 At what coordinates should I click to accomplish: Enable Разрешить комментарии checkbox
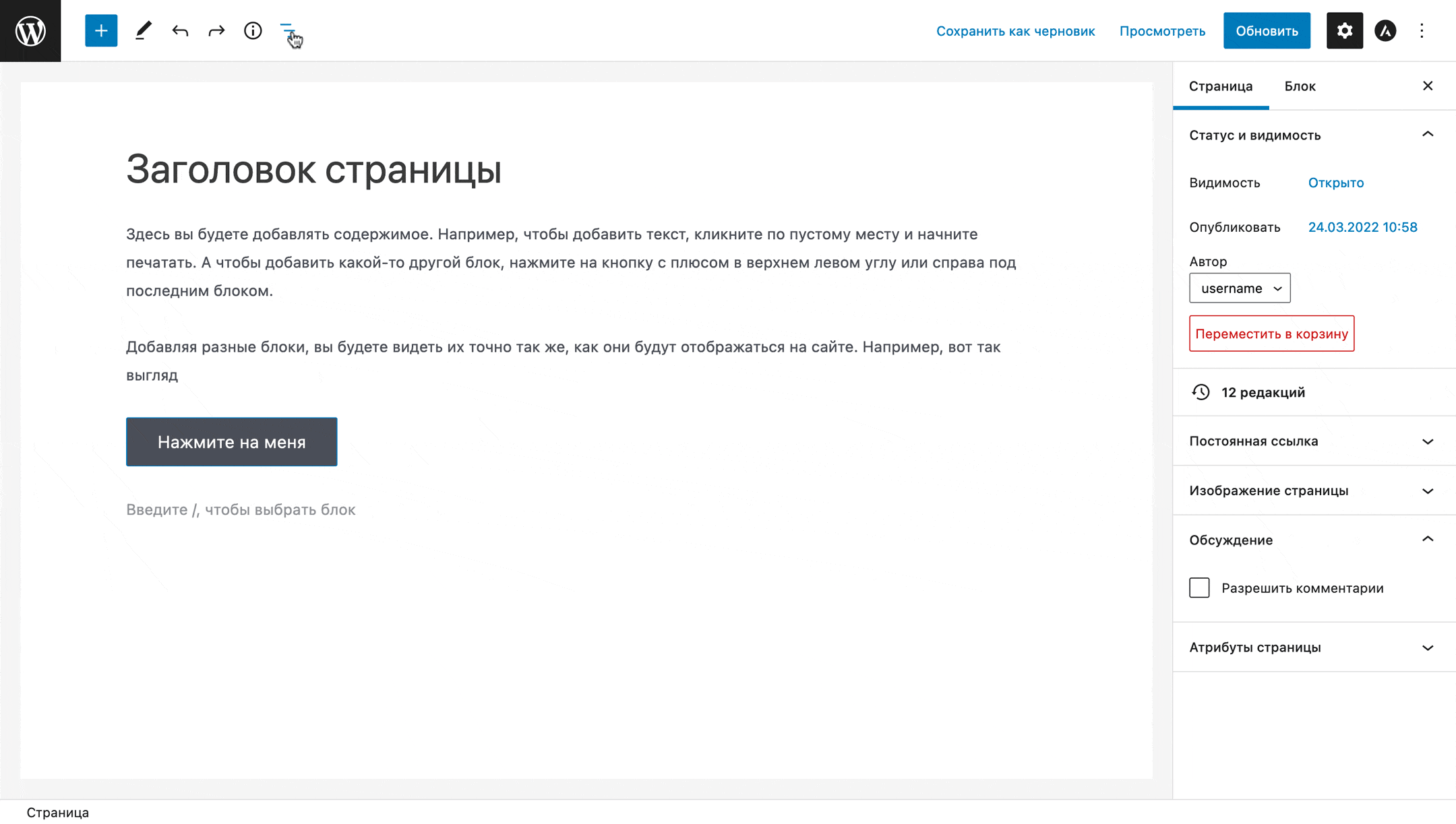1199,587
